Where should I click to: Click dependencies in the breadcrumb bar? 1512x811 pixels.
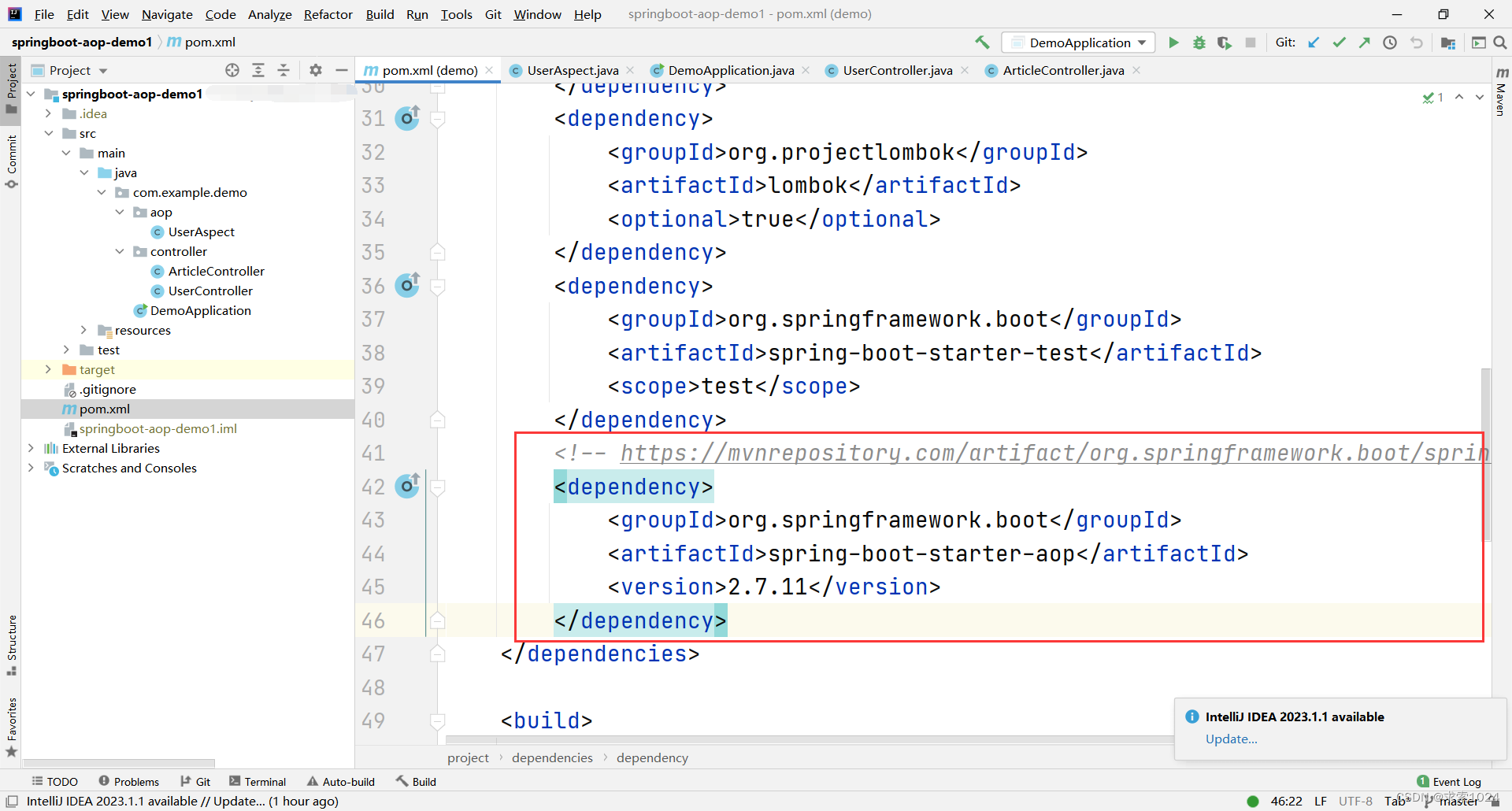(x=552, y=757)
